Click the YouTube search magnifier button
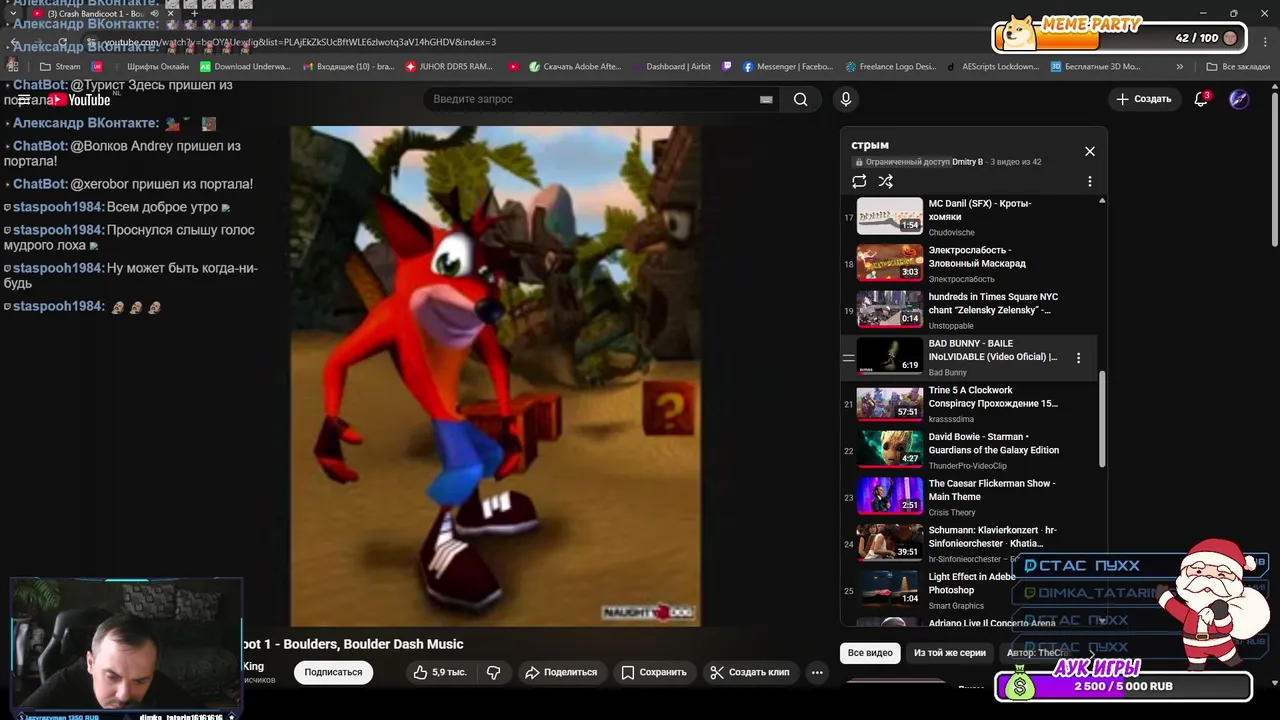The image size is (1280, 720). pyautogui.click(x=800, y=99)
